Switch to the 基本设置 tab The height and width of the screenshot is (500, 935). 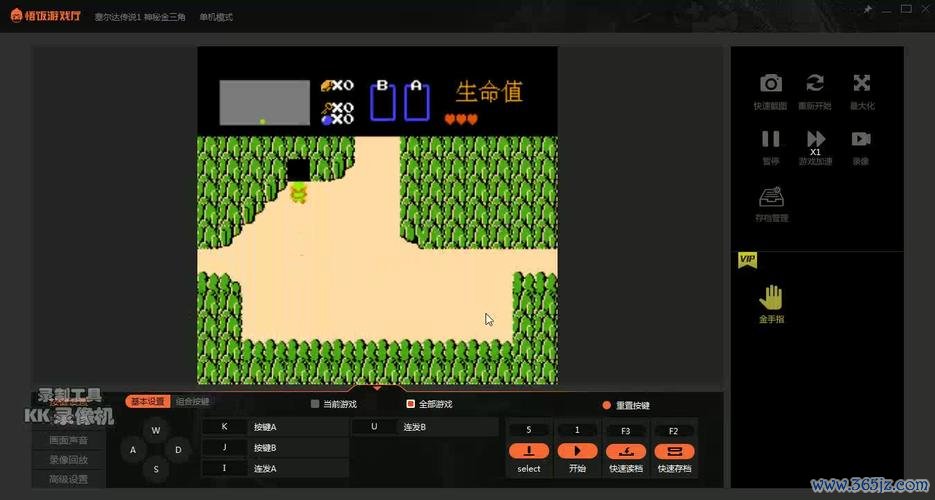tap(148, 402)
